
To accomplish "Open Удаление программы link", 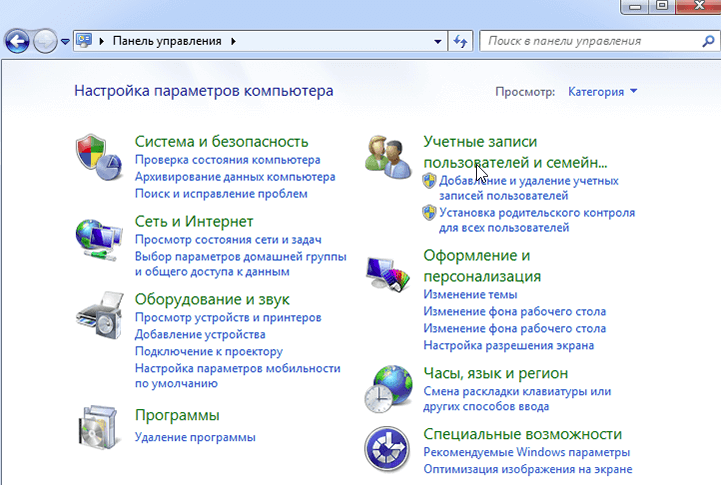I will click(x=195, y=438).
